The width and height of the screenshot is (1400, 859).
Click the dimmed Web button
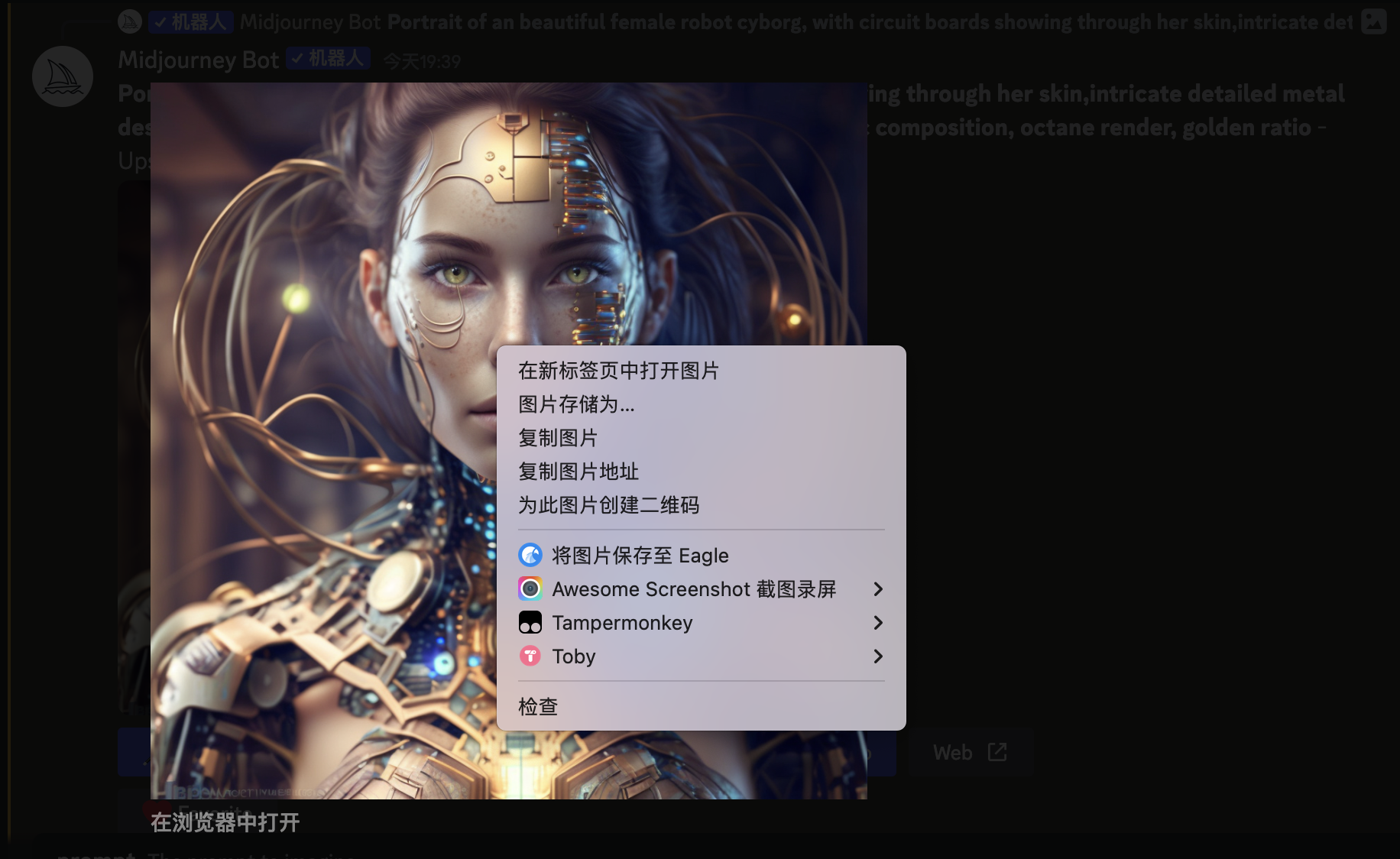click(x=970, y=753)
